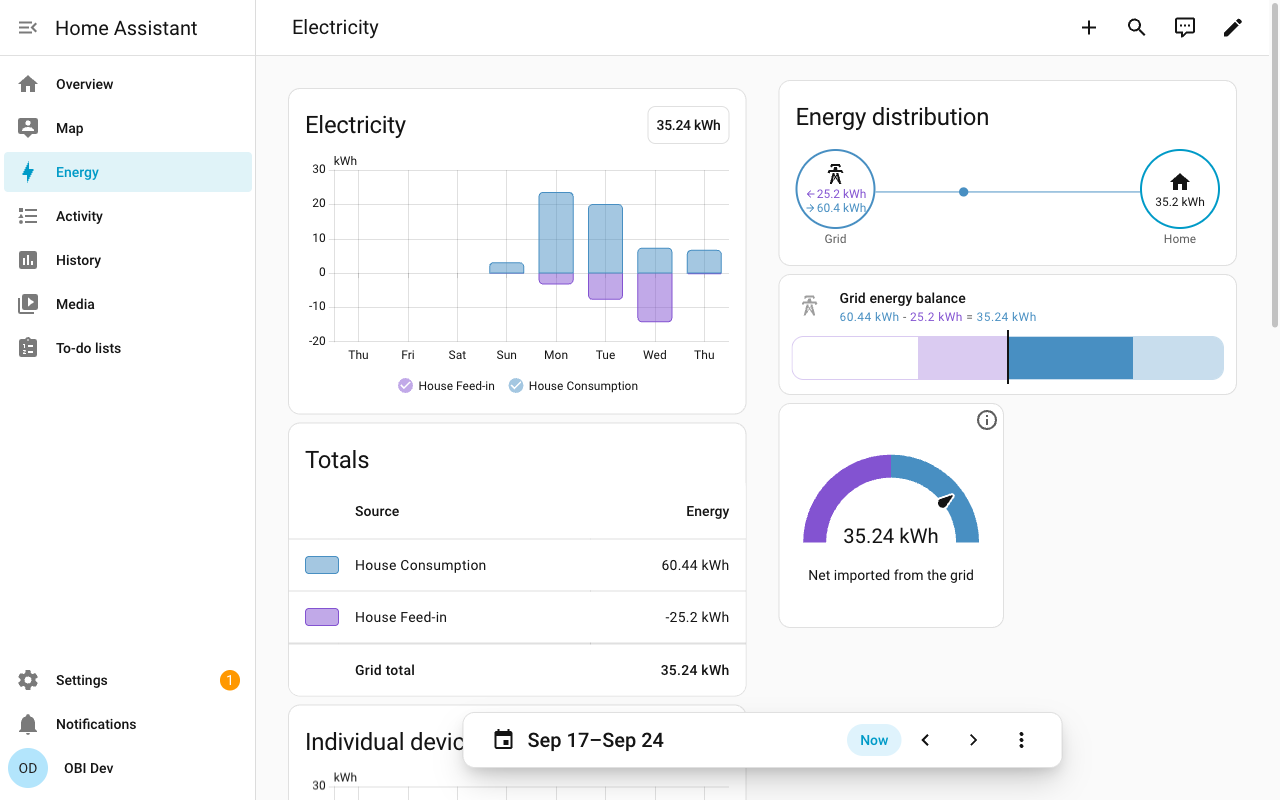The image size is (1280, 800).
Task: Jump to the Now period
Action: (874, 740)
